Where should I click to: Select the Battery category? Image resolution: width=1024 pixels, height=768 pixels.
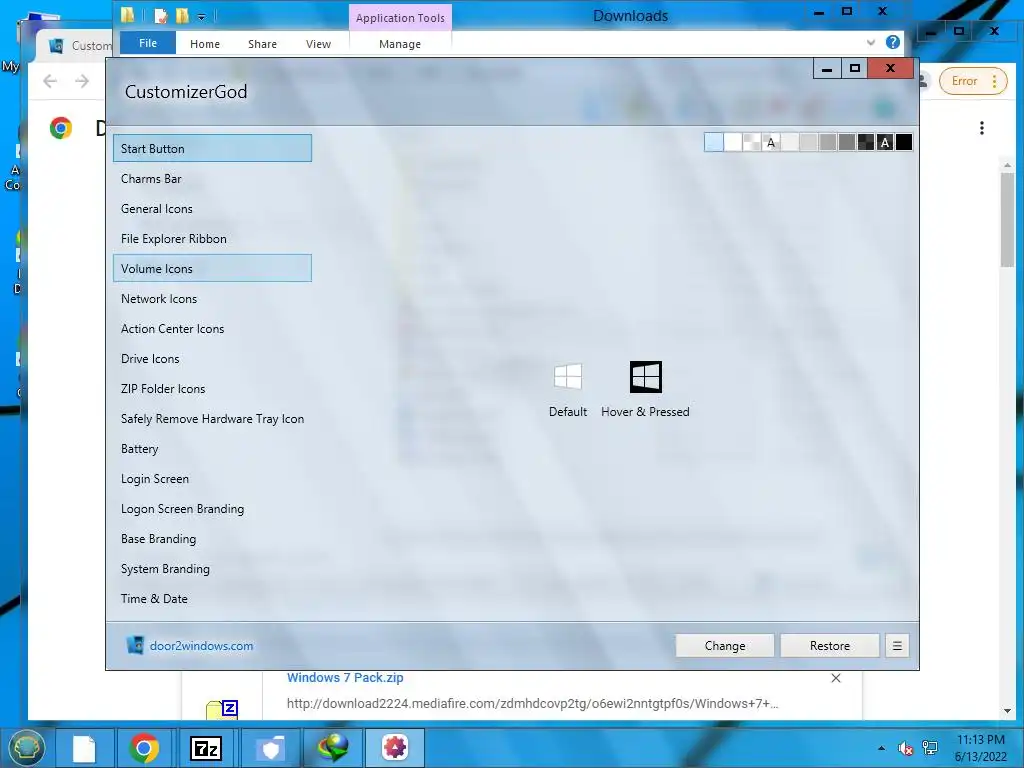click(x=212, y=449)
